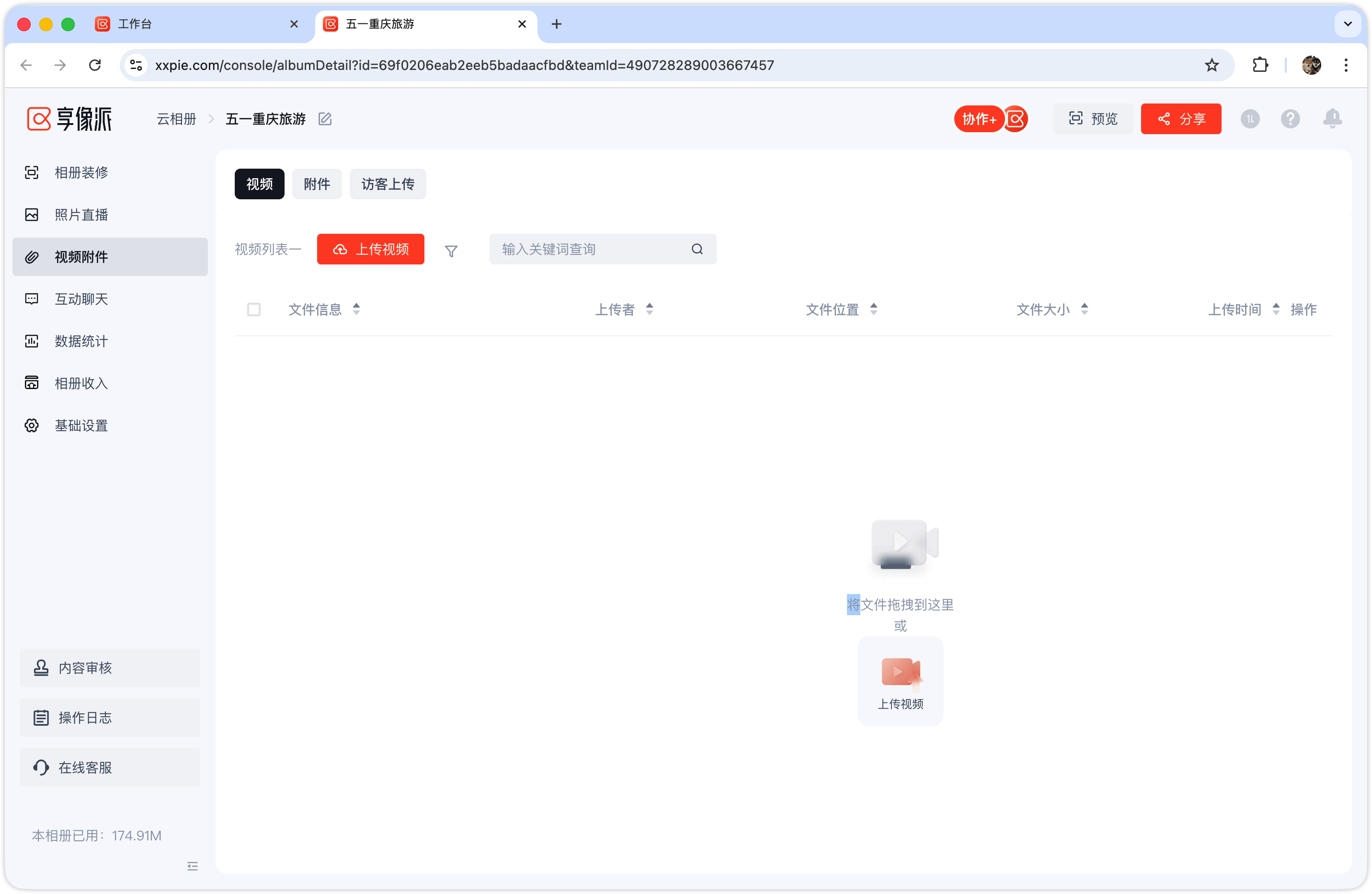Click the 上传视频 card in the empty area

pos(901,681)
